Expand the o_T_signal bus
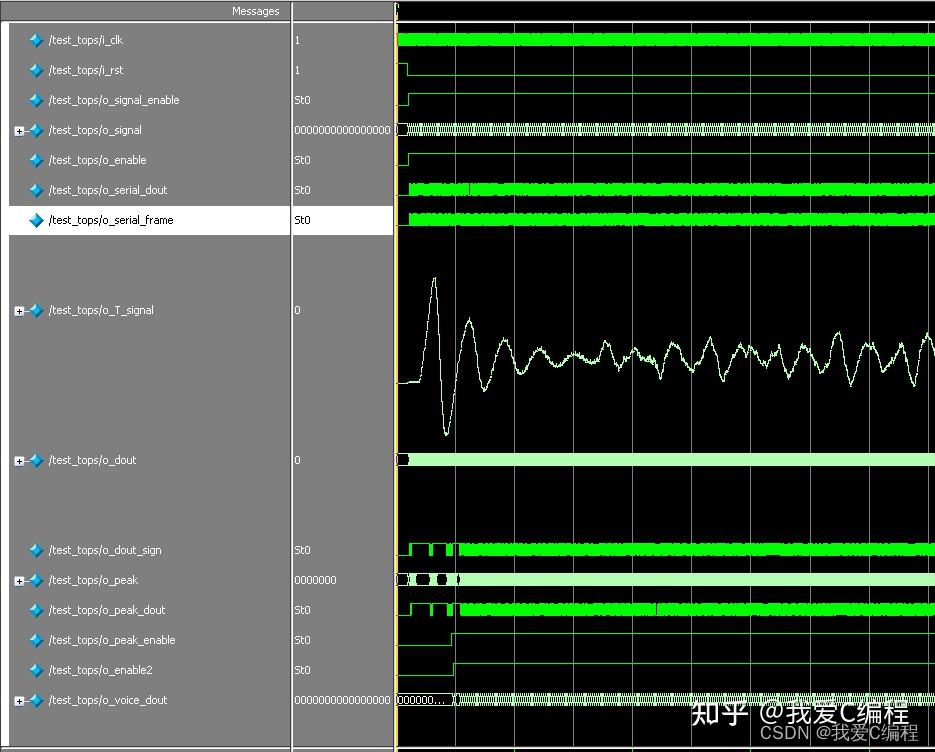Screen dimensions: 935x752 coord(19,311)
